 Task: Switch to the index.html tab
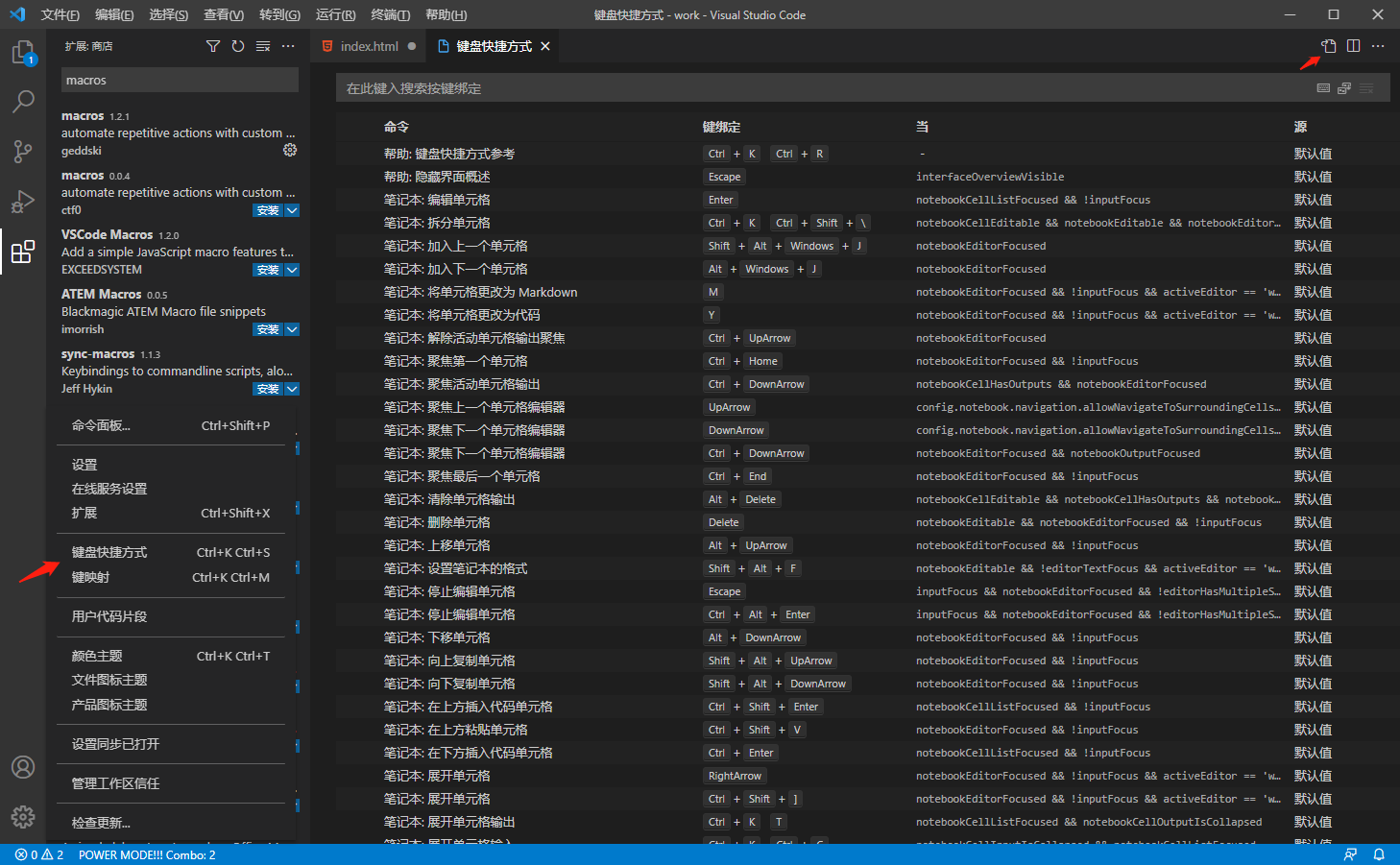click(x=370, y=46)
